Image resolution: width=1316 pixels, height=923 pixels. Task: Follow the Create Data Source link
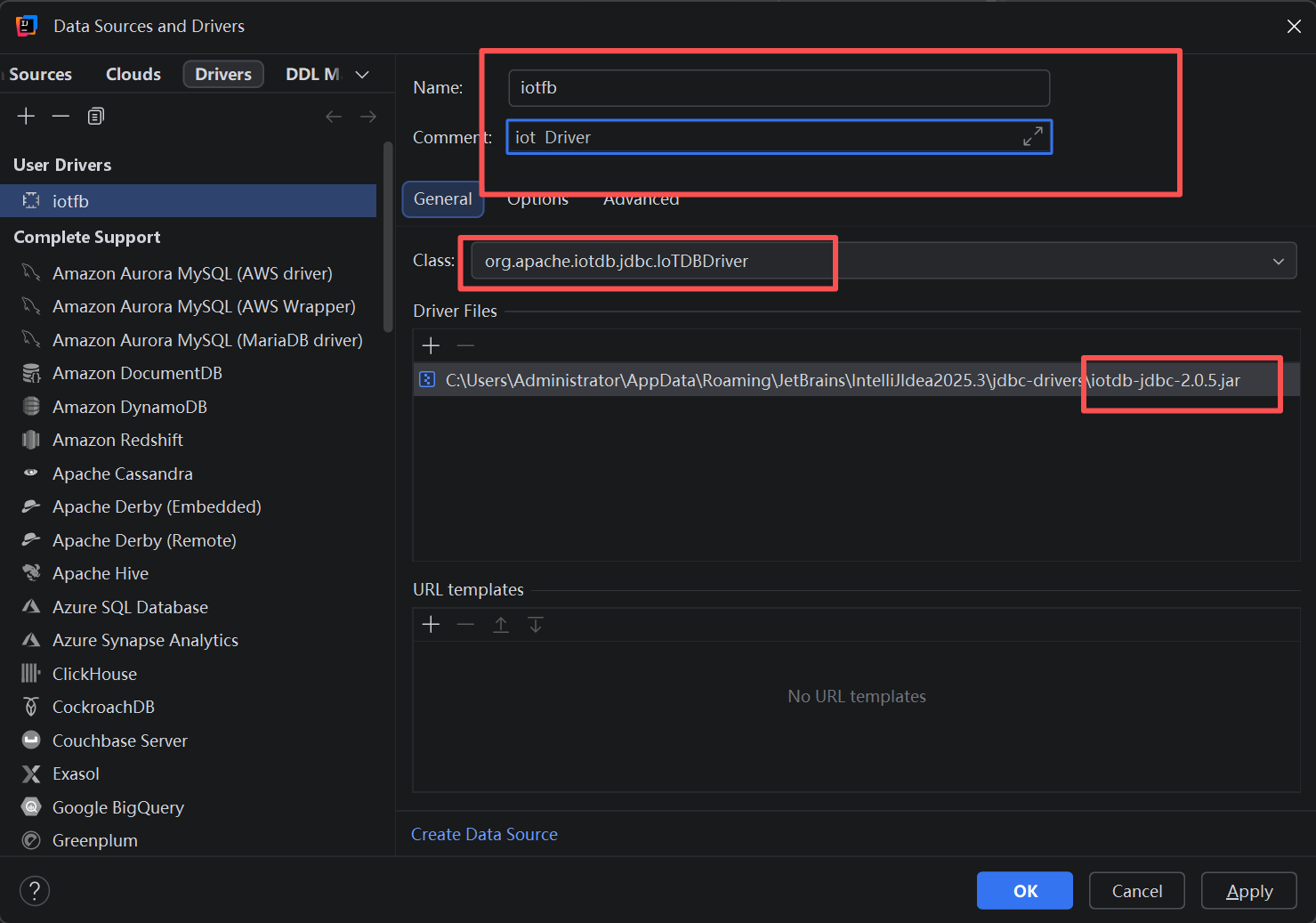click(x=484, y=834)
